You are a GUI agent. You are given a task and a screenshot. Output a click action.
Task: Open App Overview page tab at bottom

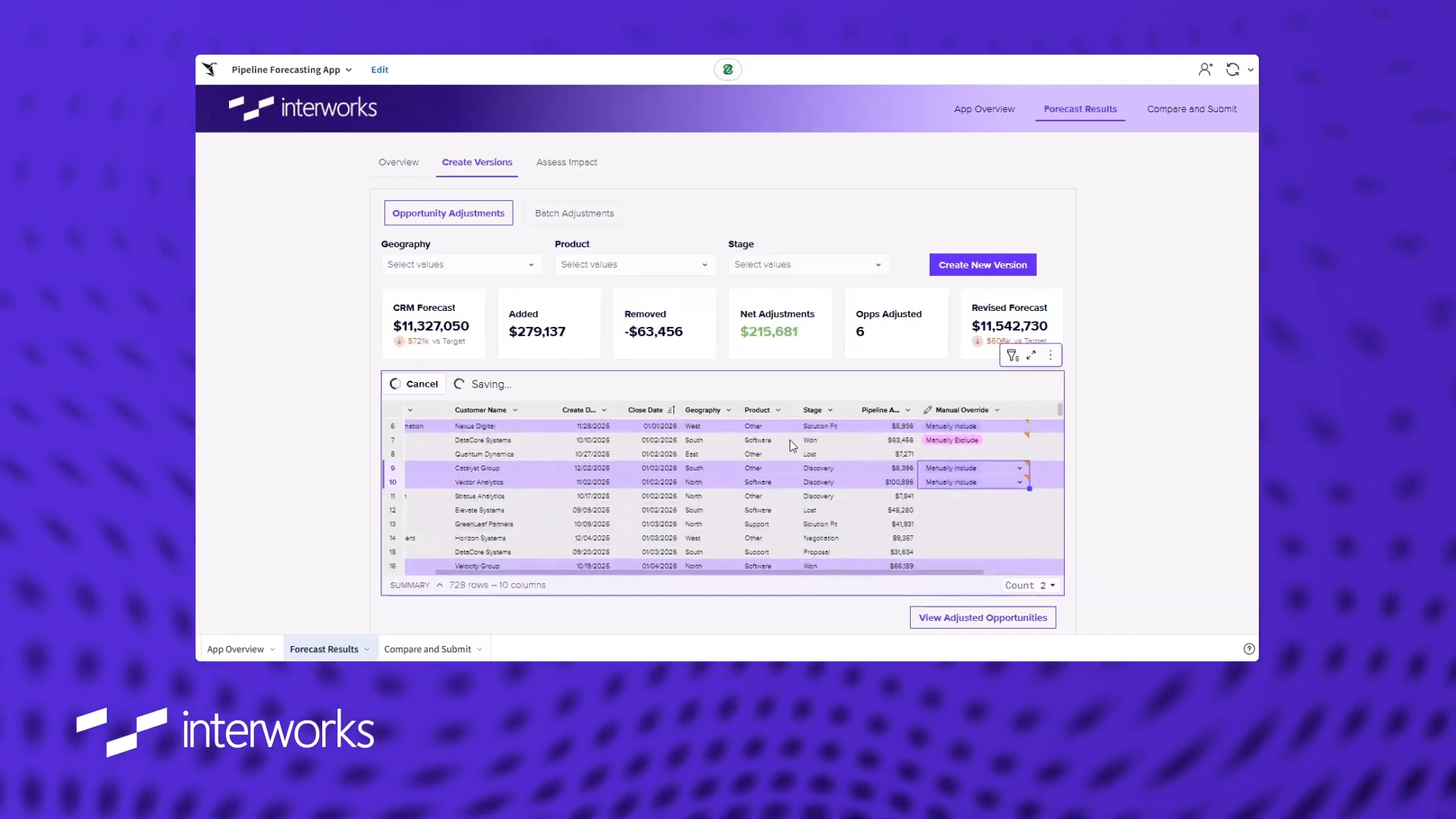point(235,650)
